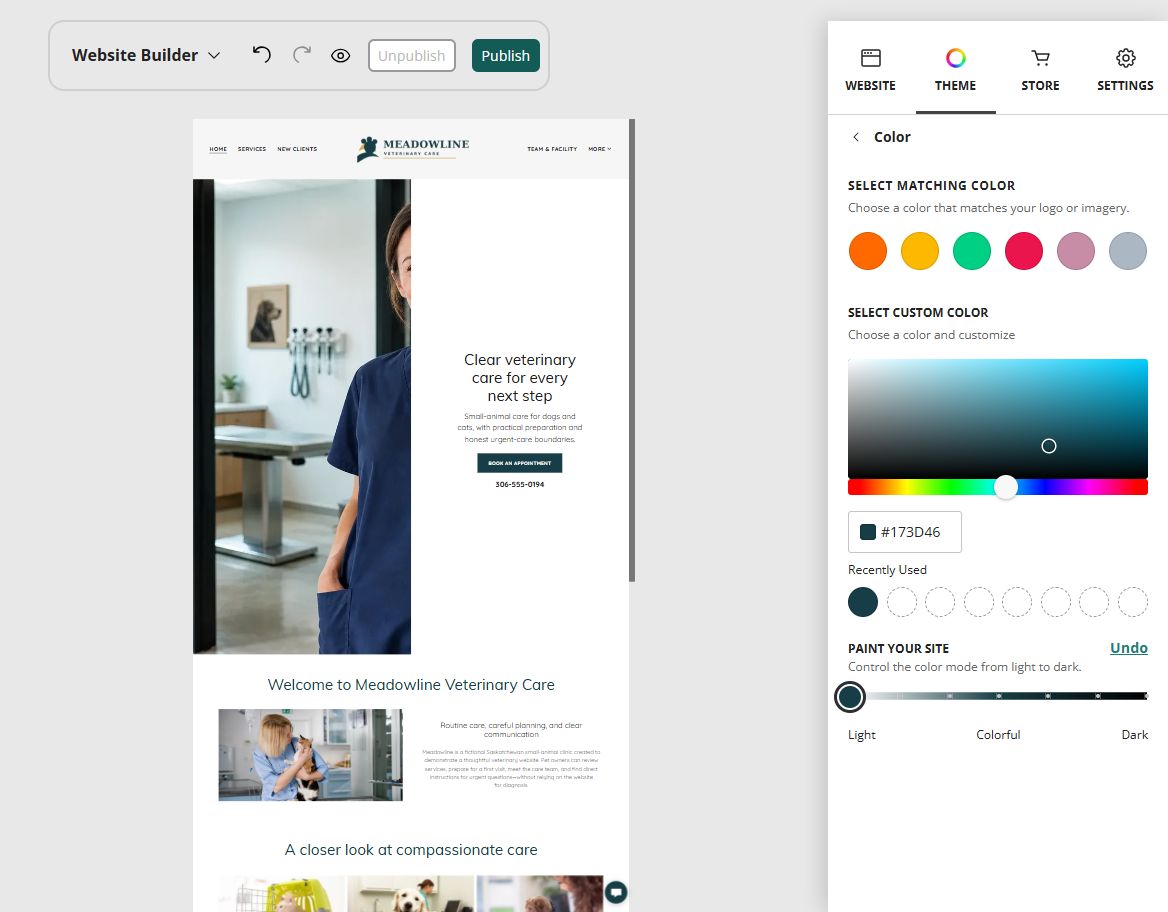Click the Meadowline logo in preview
Screen dimensions: 1168x912
click(413, 148)
